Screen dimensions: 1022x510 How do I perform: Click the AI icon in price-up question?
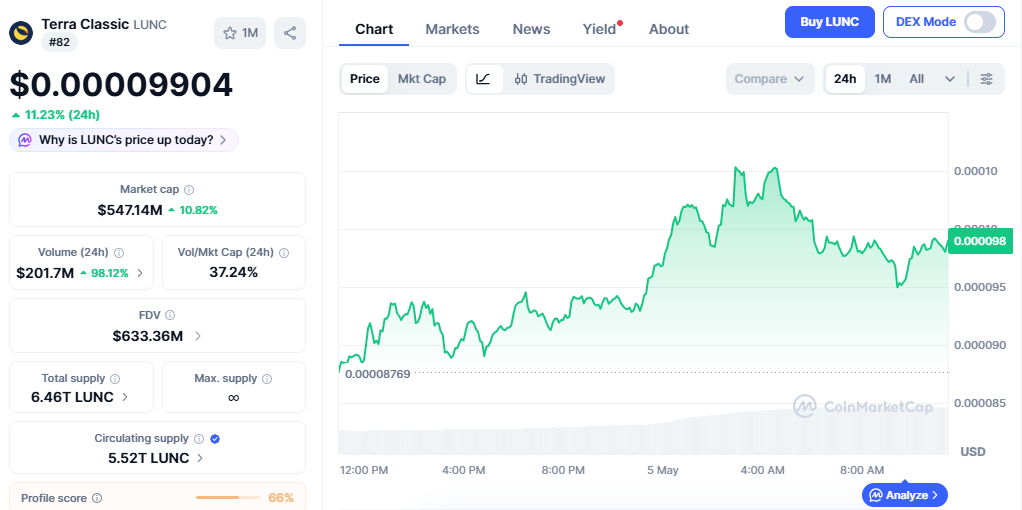click(25, 140)
